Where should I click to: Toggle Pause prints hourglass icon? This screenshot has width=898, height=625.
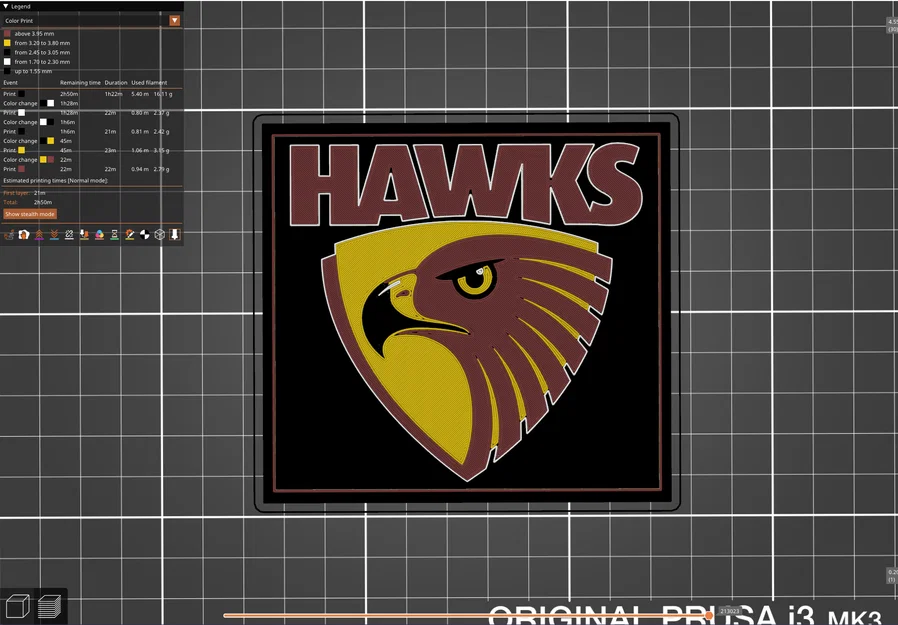pos(115,234)
